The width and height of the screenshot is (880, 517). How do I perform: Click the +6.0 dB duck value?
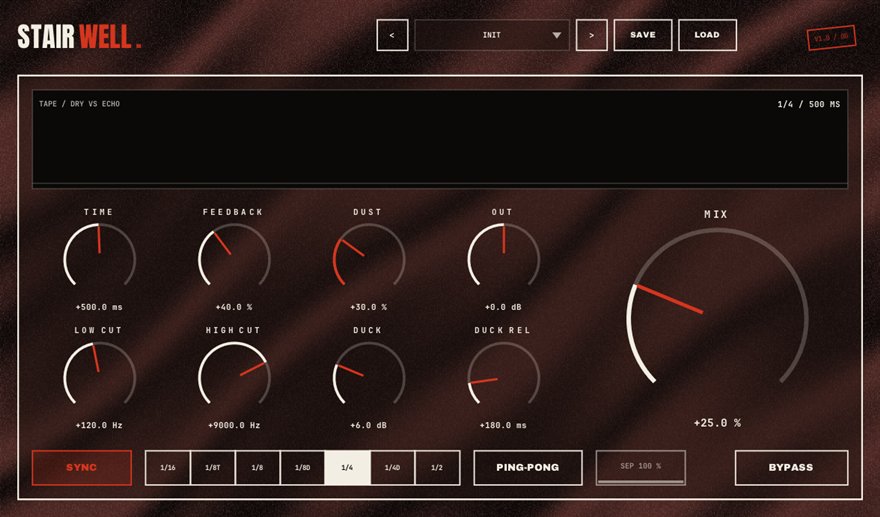pos(369,426)
